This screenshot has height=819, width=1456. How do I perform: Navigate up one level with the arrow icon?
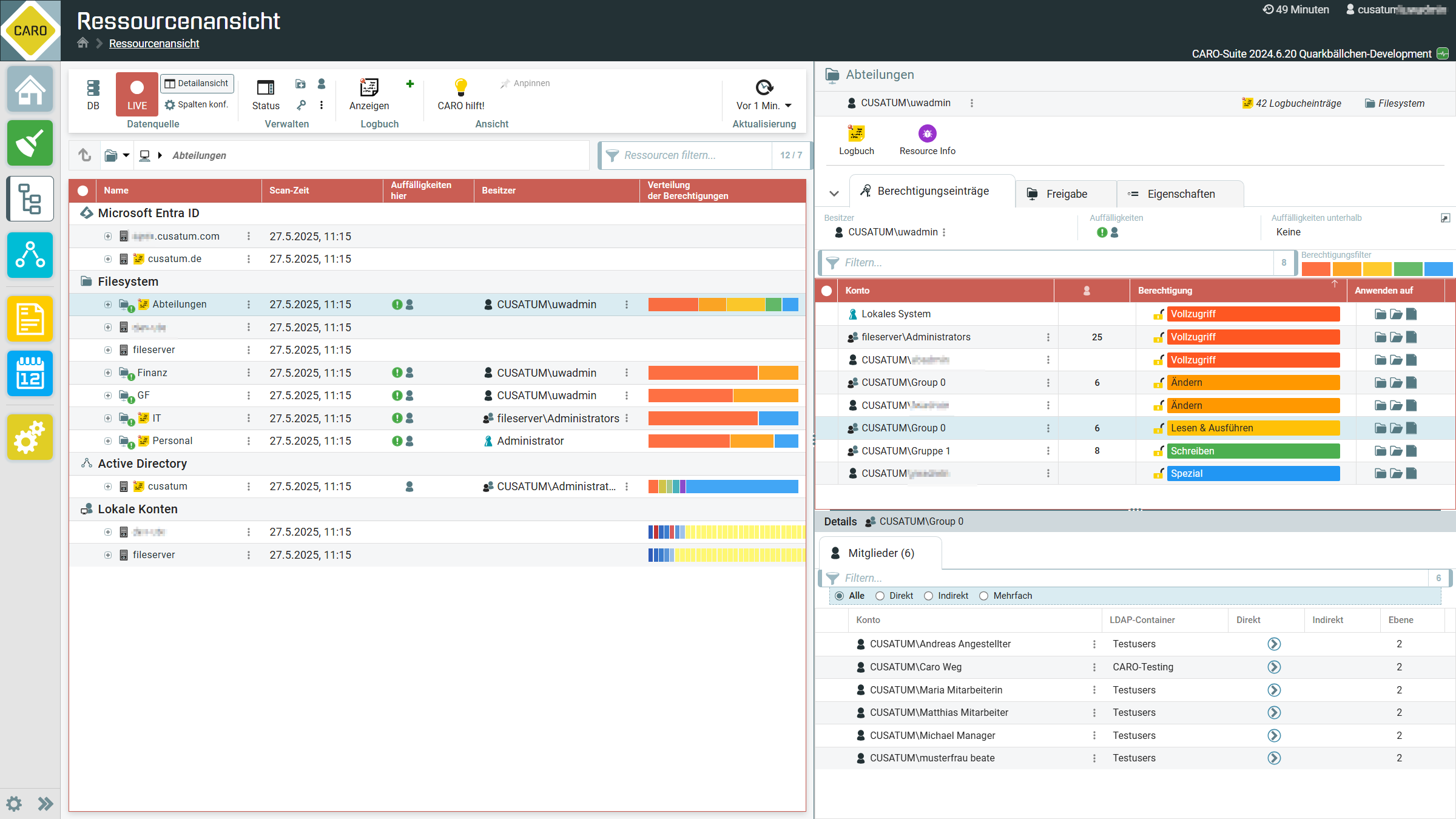[x=85, y=155]
